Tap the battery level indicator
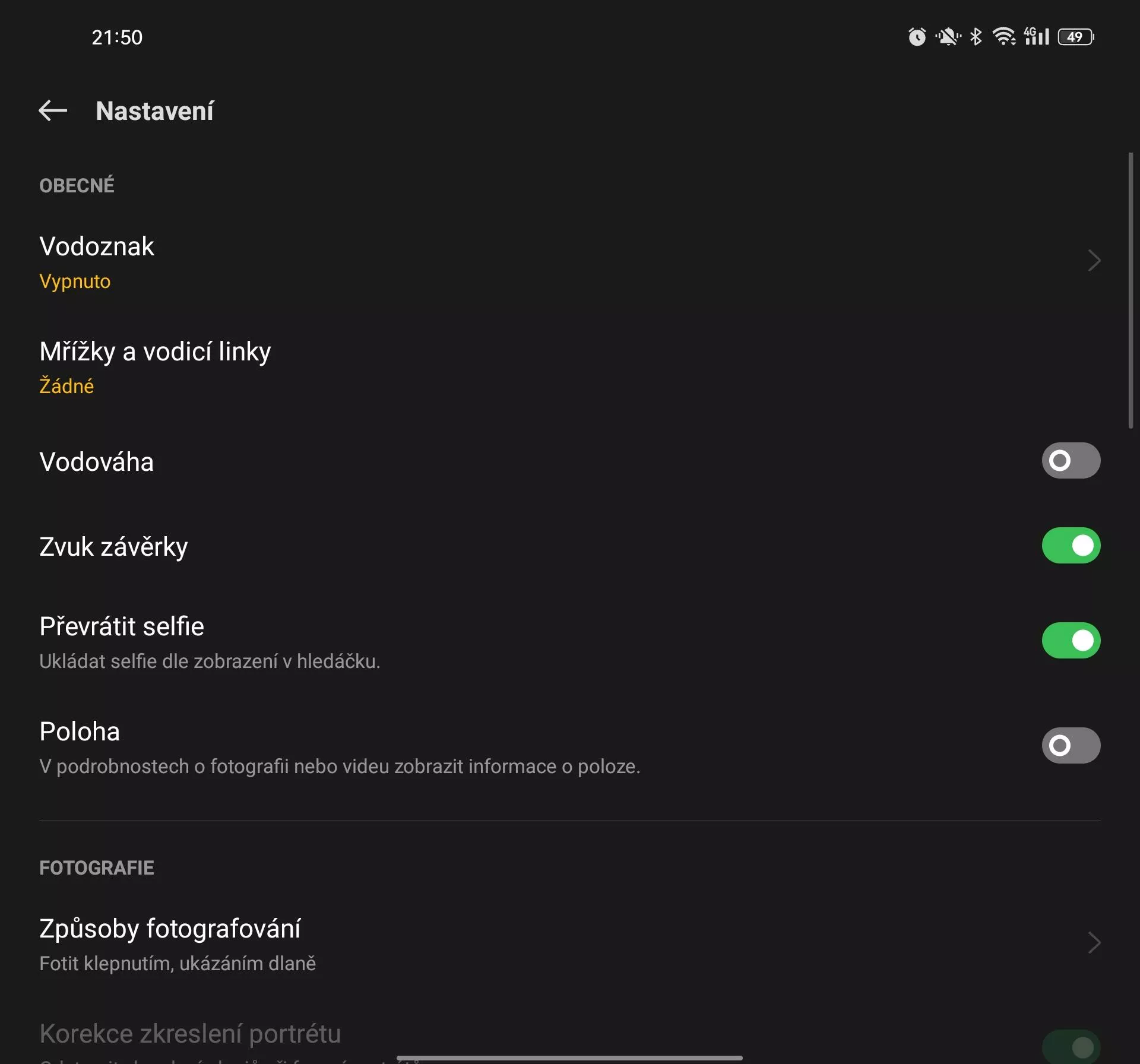 (1076, 37)
